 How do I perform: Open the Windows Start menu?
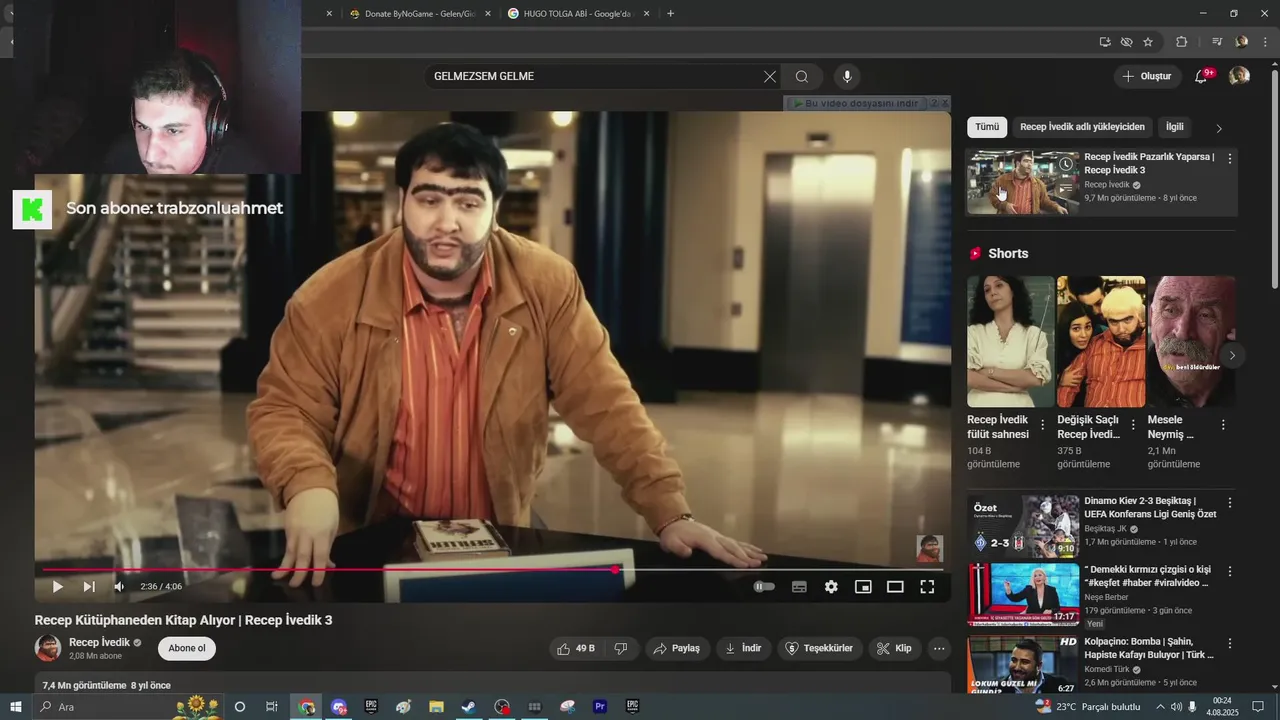[x=15, y=706]
